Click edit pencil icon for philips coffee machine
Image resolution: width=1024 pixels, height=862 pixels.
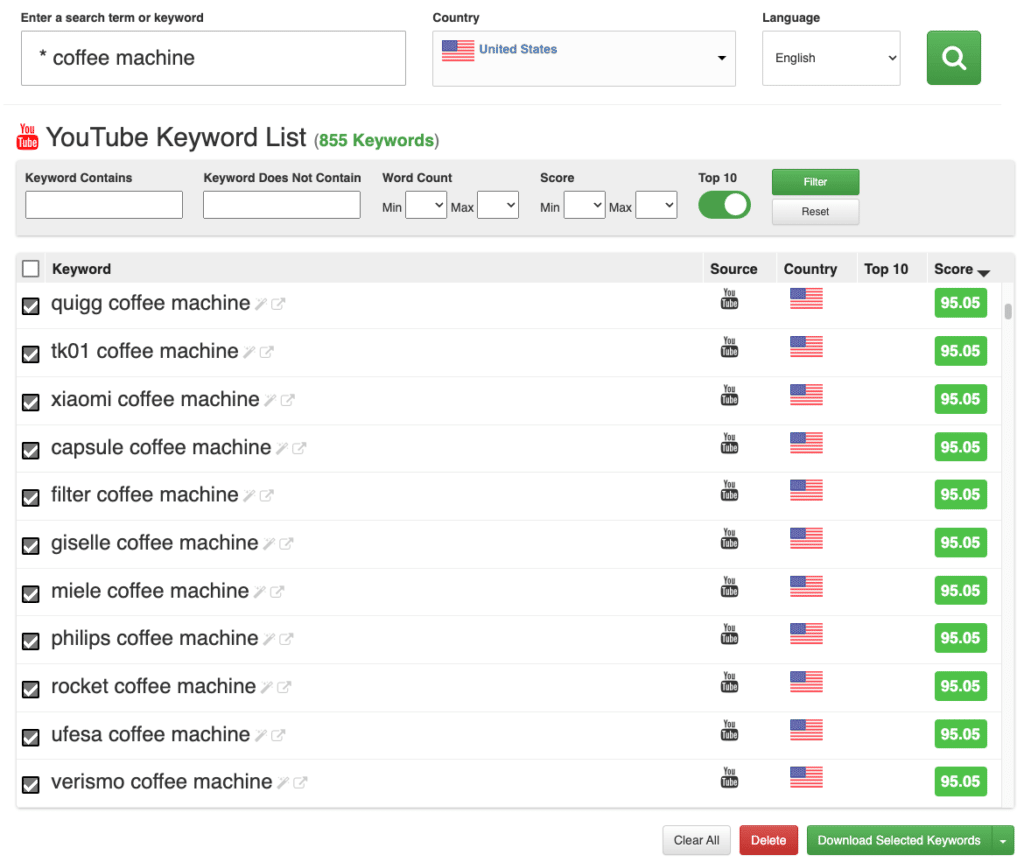click(268, 639)
